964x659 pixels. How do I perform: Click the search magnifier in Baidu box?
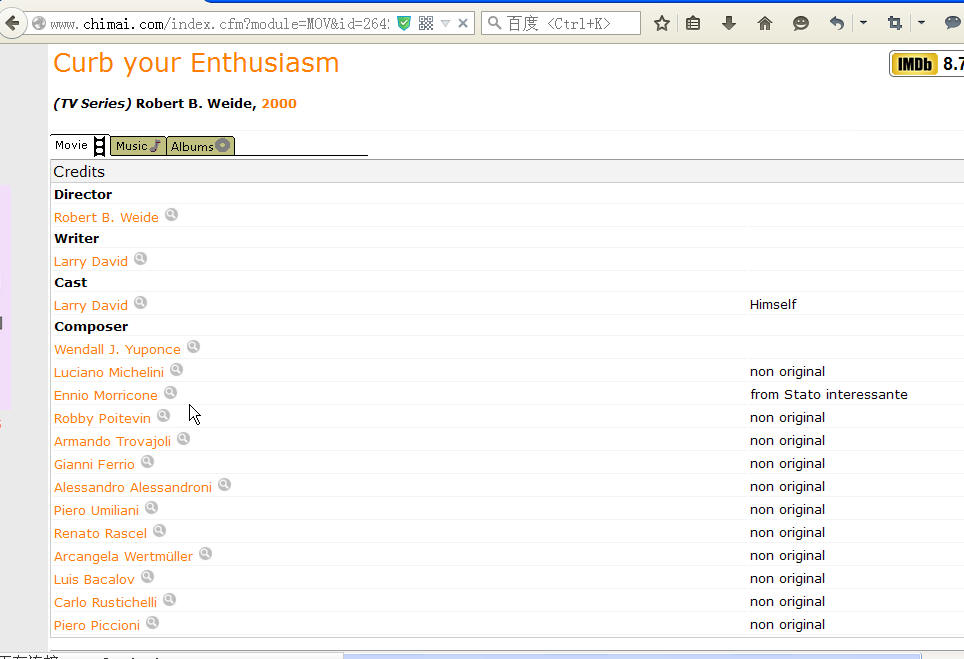[494, 23]
